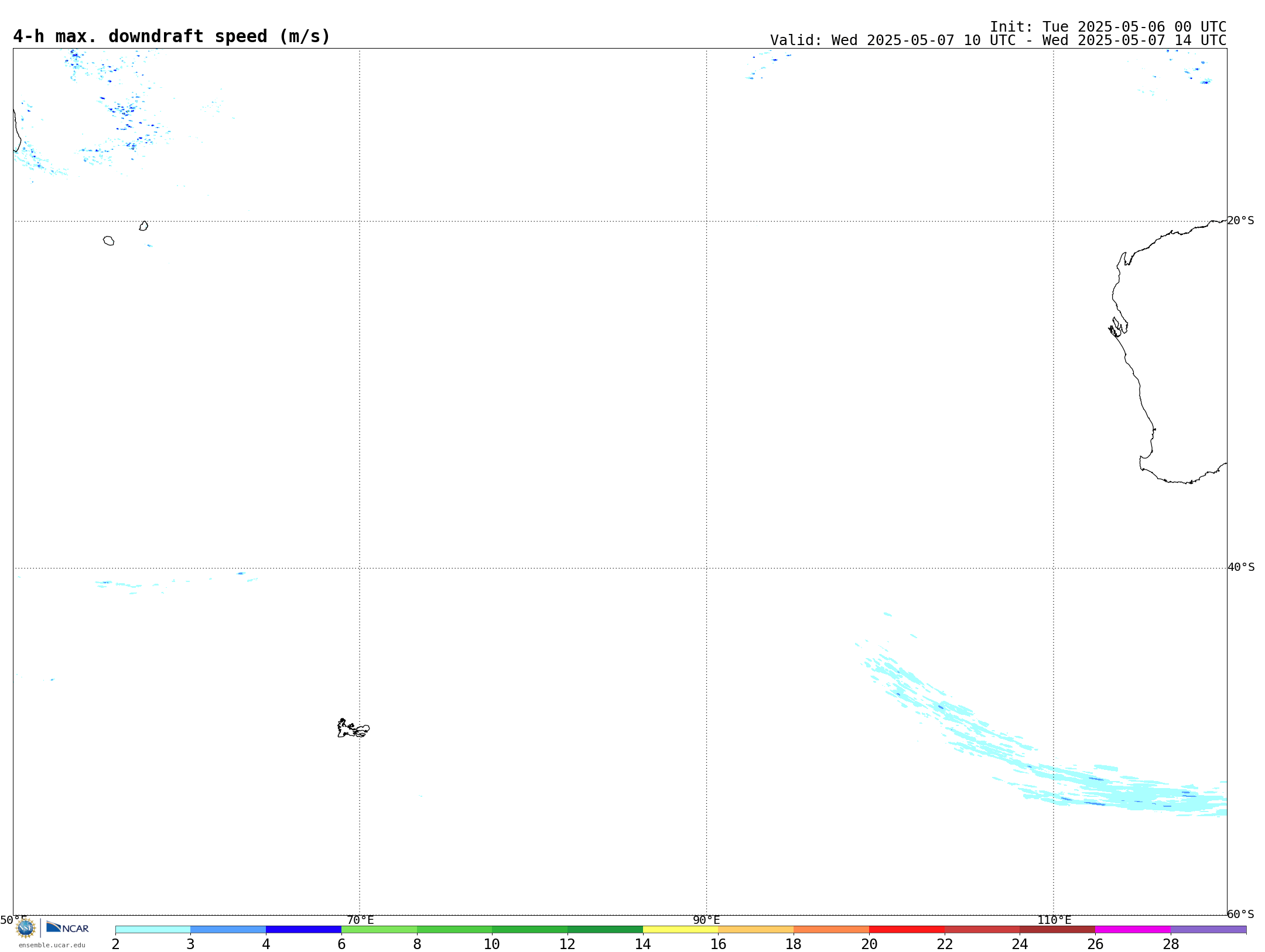Click the NSF logo icon
Screen dimensions: 1265x952
(25, 928)
